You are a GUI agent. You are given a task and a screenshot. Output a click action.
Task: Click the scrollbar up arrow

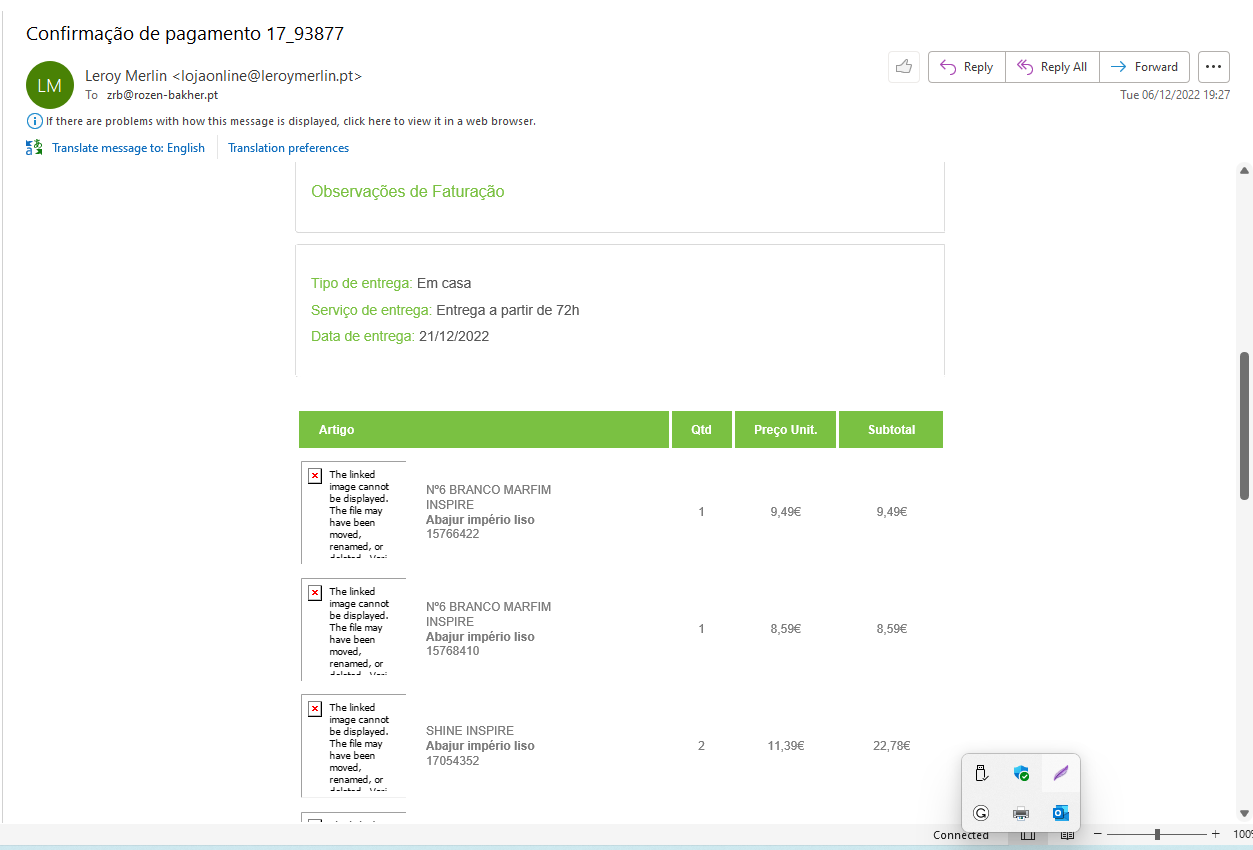tap(1245, 171)
